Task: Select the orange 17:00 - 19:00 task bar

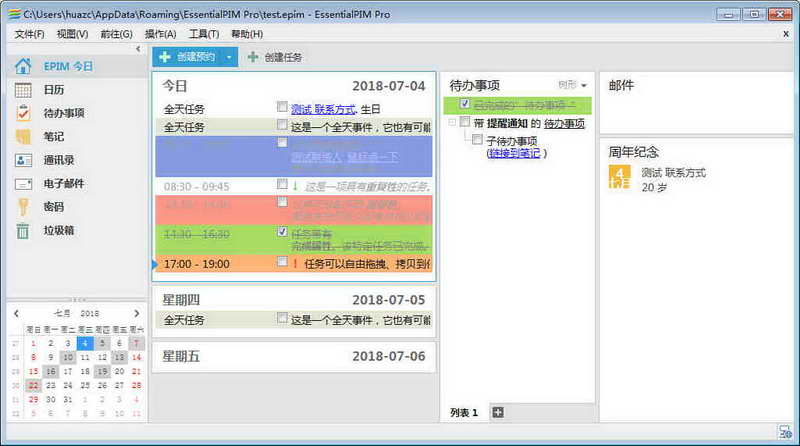Action: click(294, 264)
